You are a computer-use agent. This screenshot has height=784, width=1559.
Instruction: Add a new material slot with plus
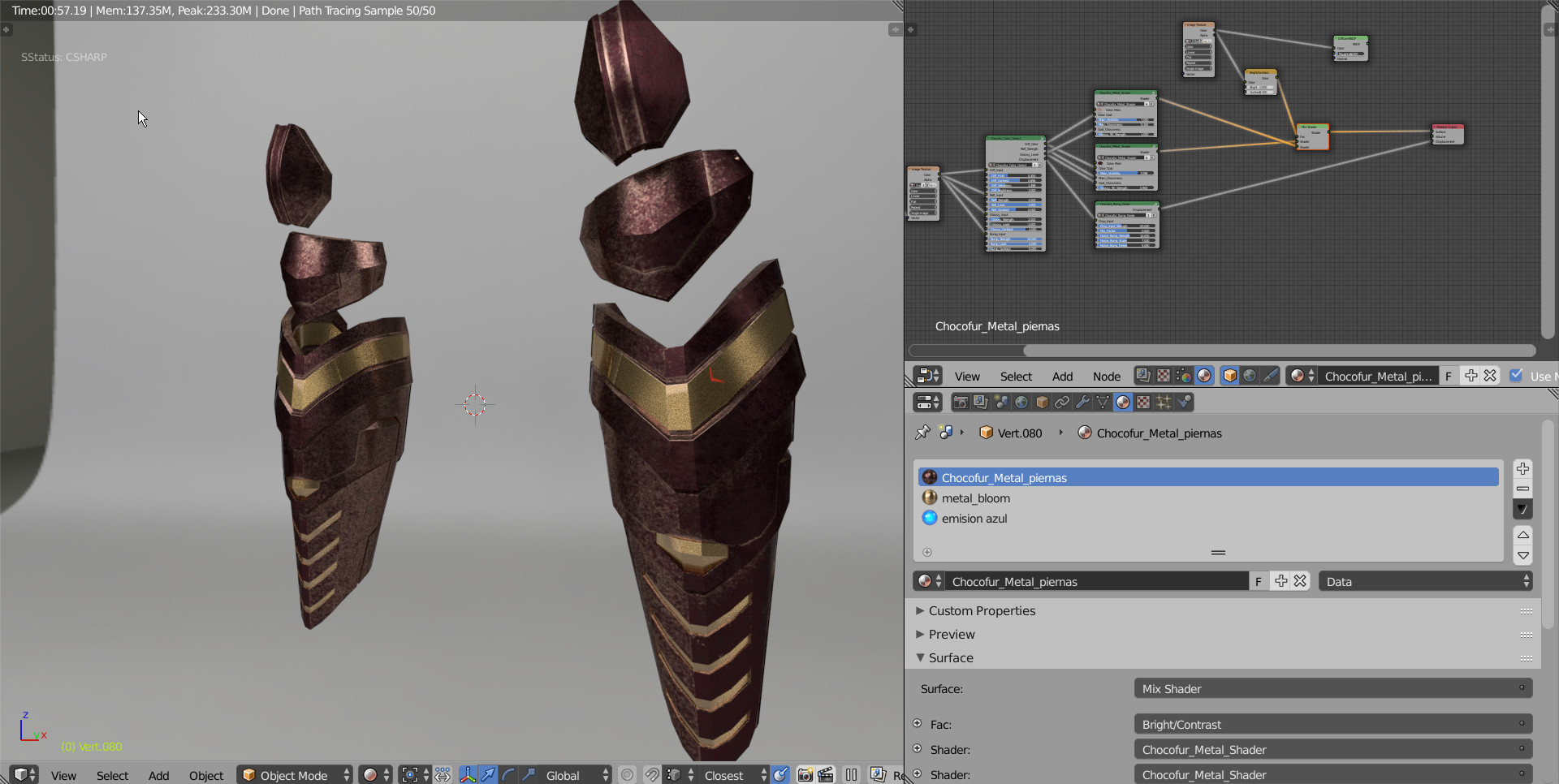pos(1523,469)
